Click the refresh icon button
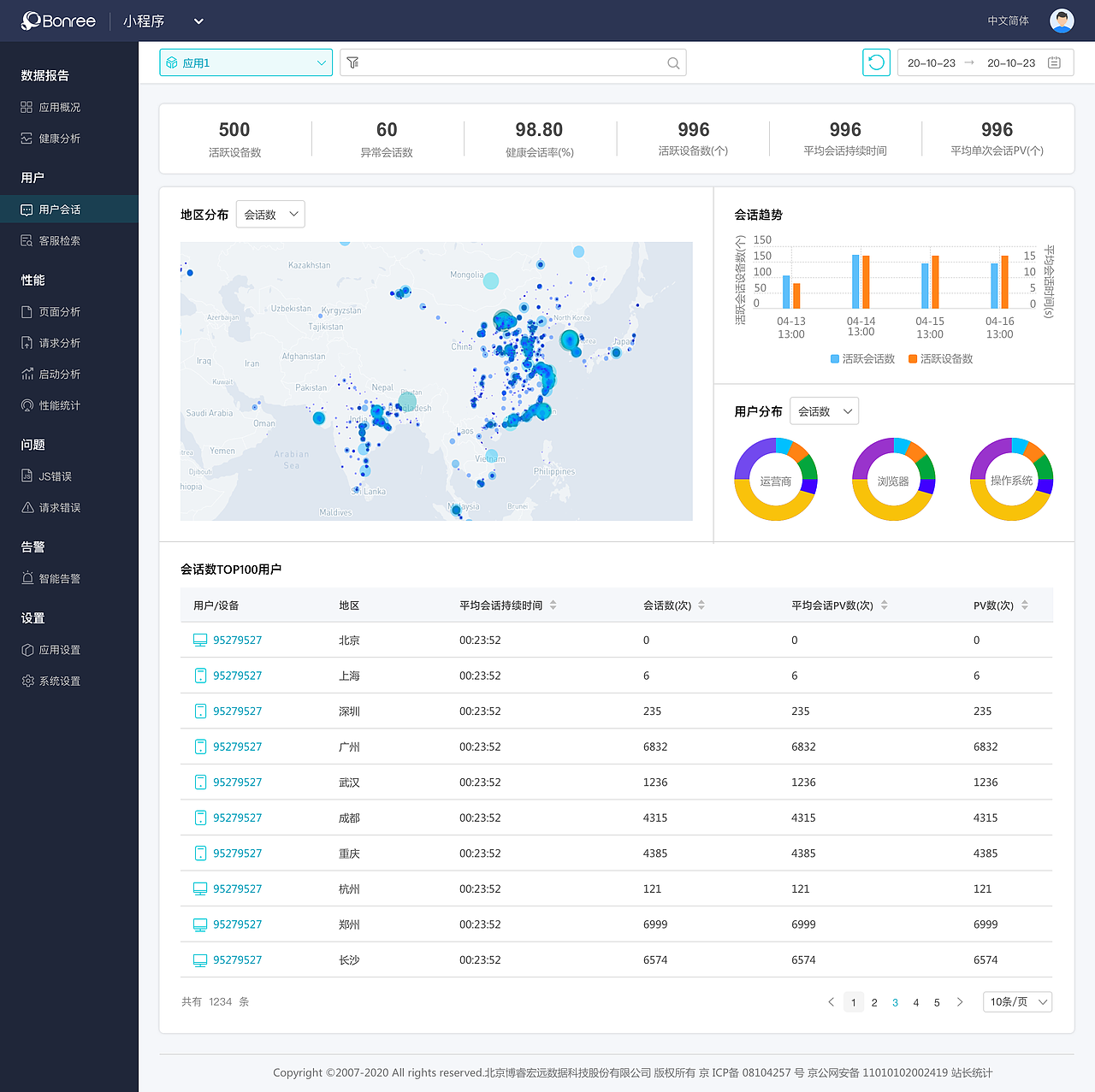 (x=876, y=62)
